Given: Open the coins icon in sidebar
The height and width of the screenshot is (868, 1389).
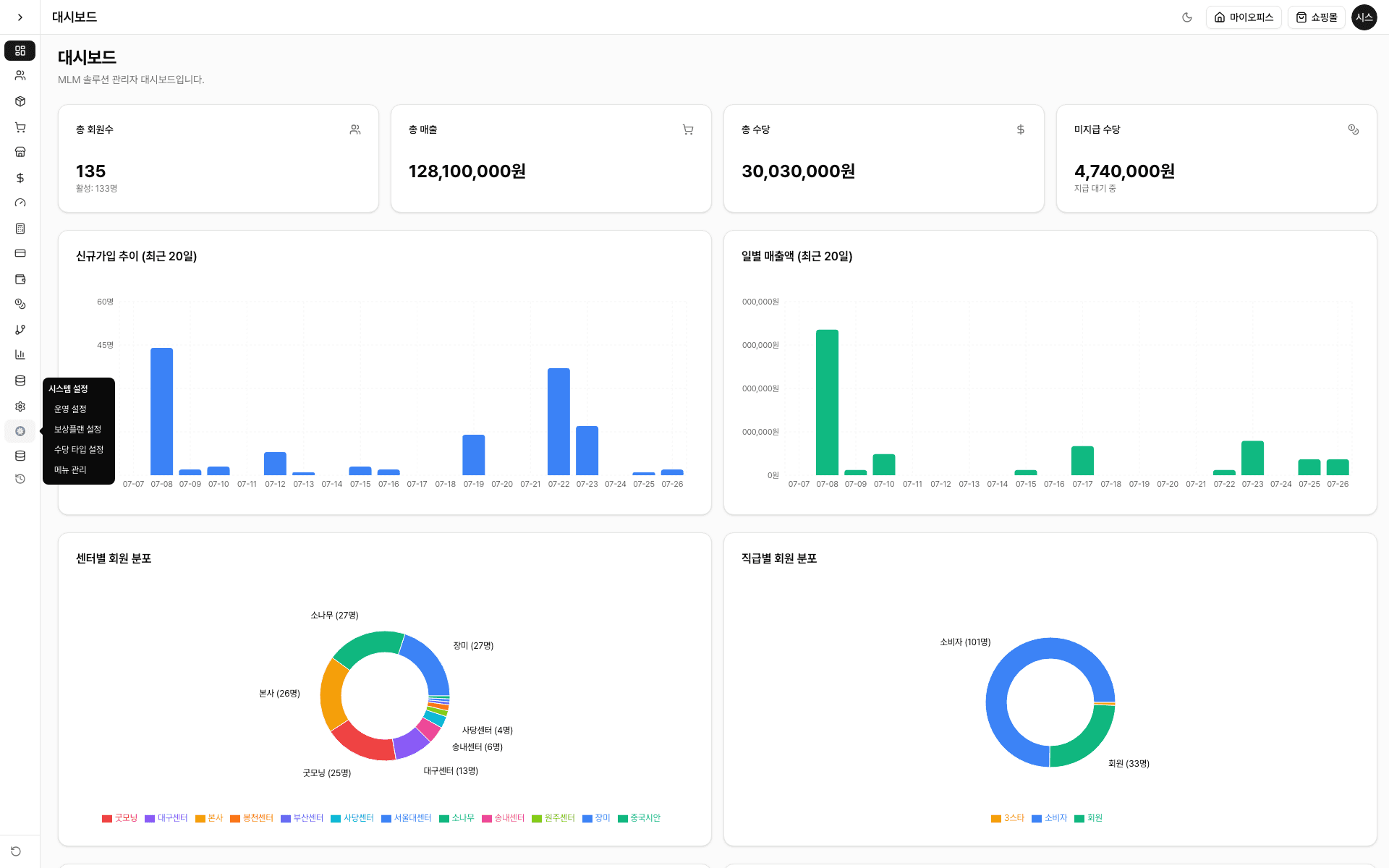Looking at the screenshot, I should click(x=20, y=305).
